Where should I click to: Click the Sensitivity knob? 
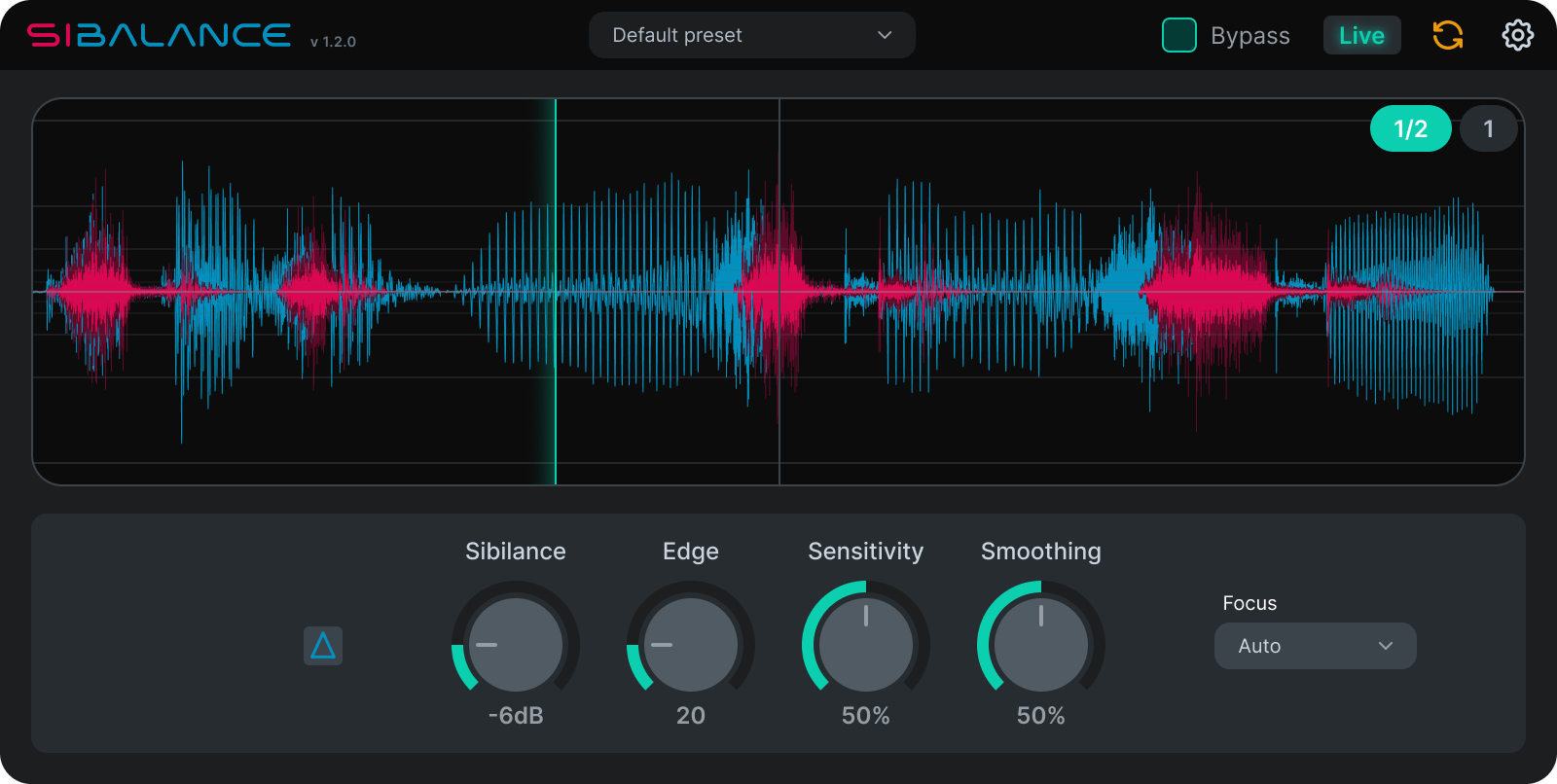coord(866,645)
